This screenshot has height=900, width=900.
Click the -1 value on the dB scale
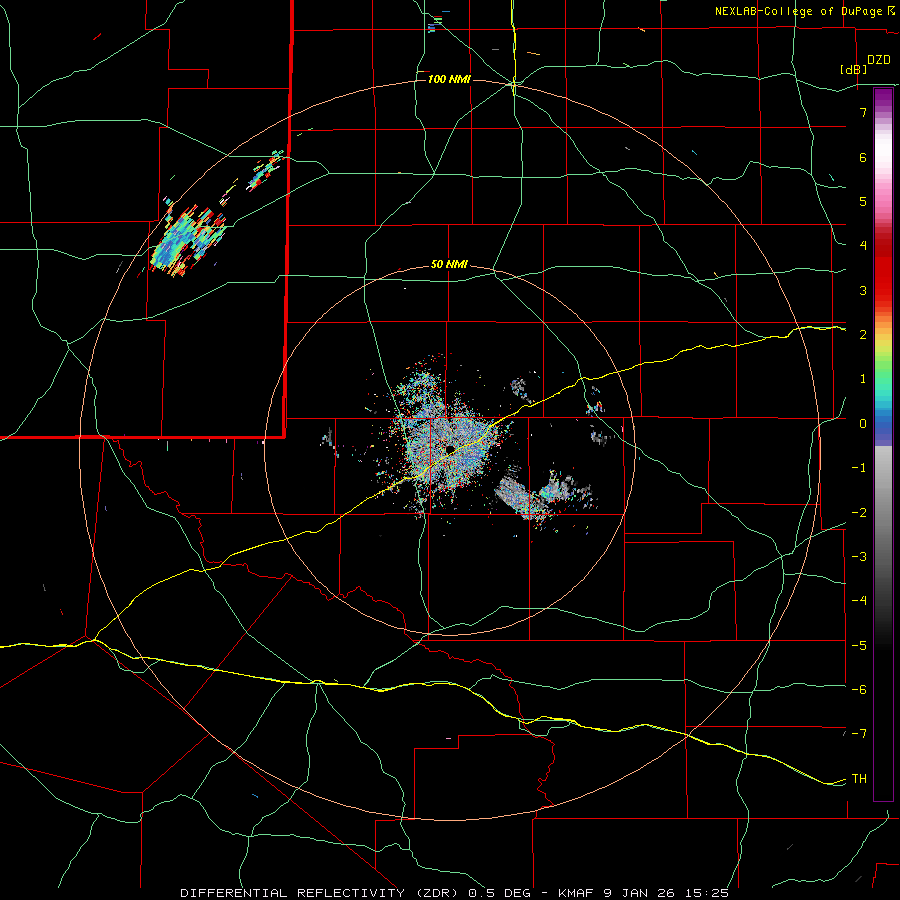click(859, 468)
